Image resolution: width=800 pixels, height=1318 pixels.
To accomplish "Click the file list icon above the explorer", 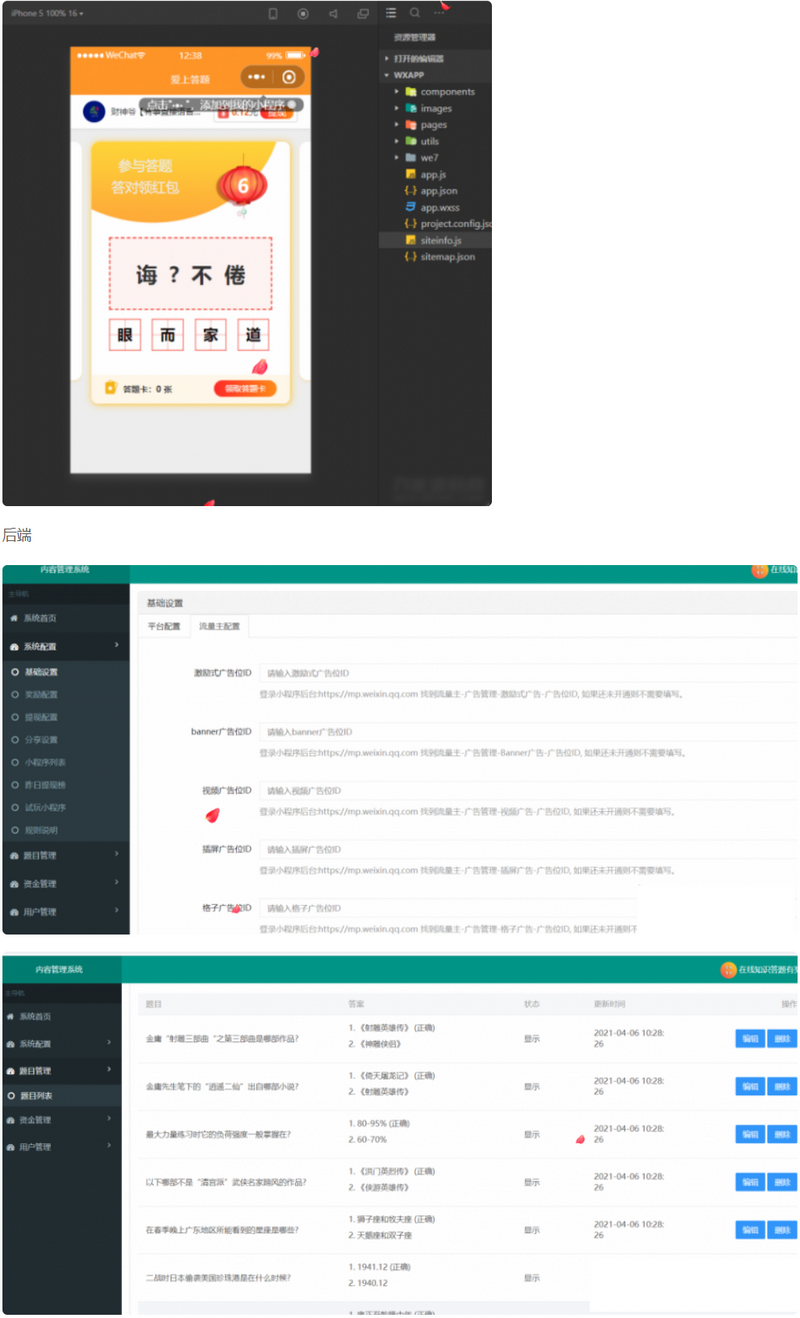I will point(391,13).
